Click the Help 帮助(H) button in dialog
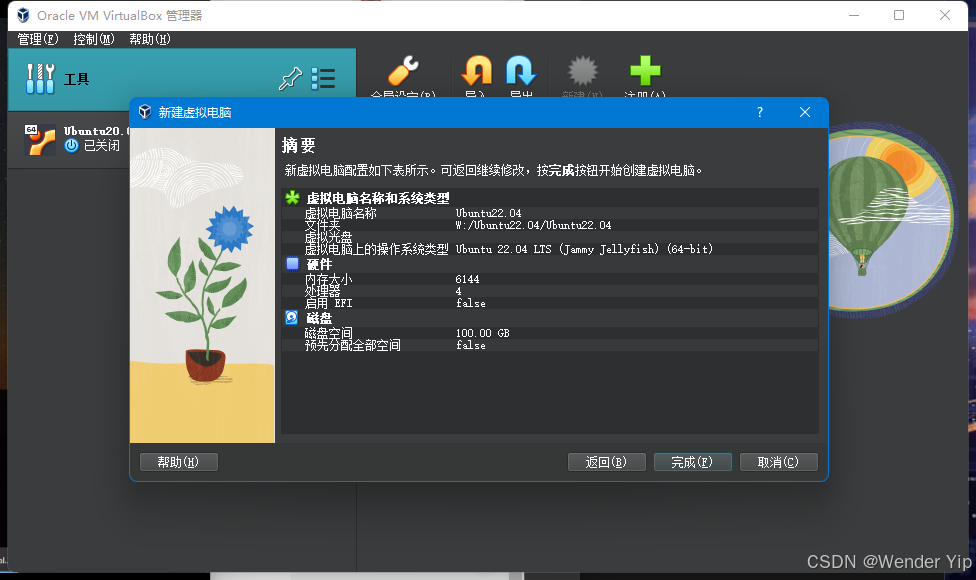The image size is (976, 580). pos(179,462)
